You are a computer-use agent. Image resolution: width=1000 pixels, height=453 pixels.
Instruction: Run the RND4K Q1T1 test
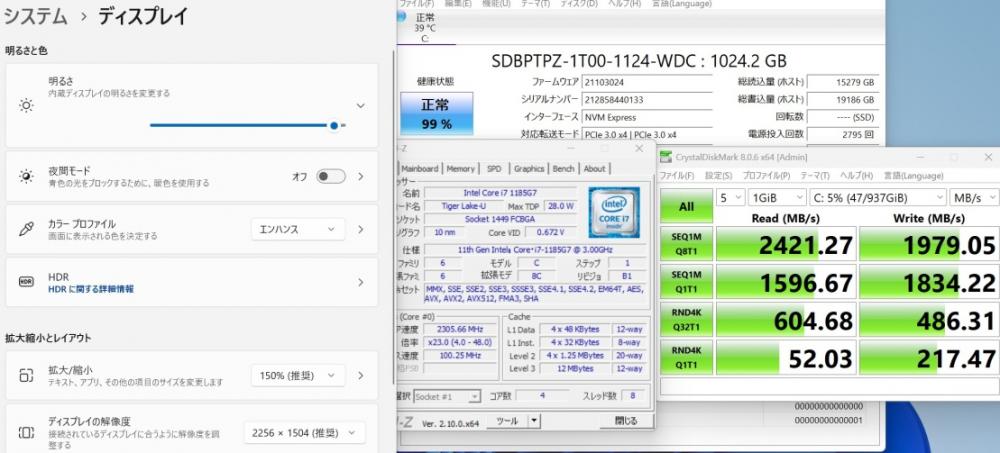686,357
